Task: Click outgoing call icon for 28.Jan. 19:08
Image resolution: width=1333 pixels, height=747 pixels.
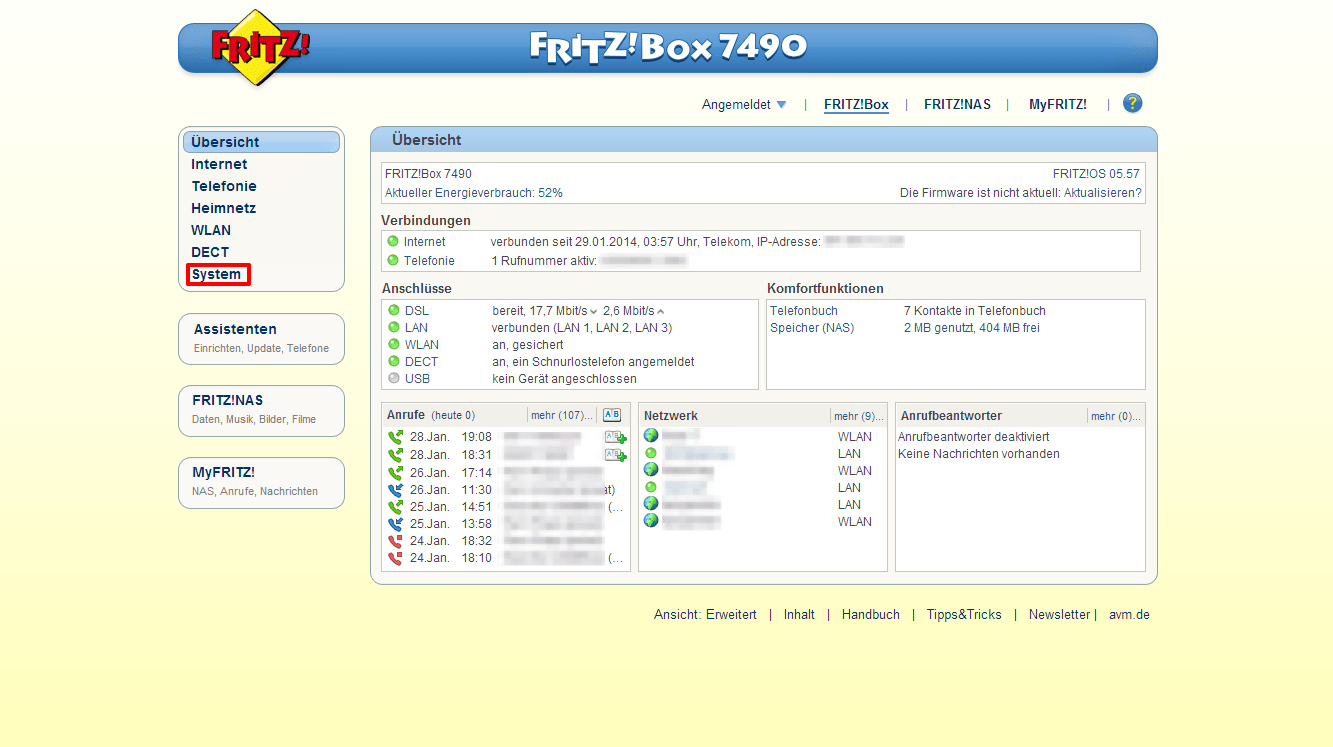Action: click(x=395, y=437)
